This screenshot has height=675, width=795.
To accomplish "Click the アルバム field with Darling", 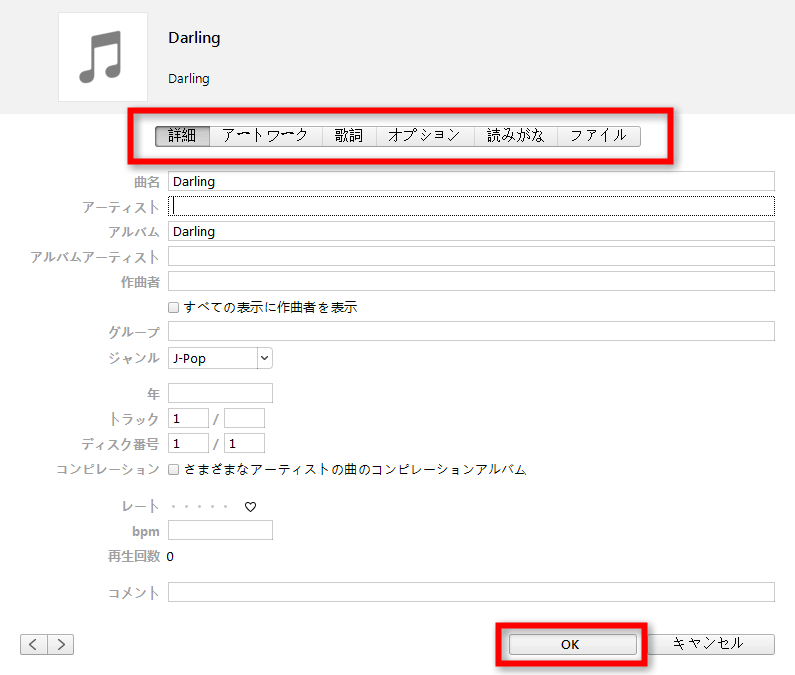I will tap(471, 231).
